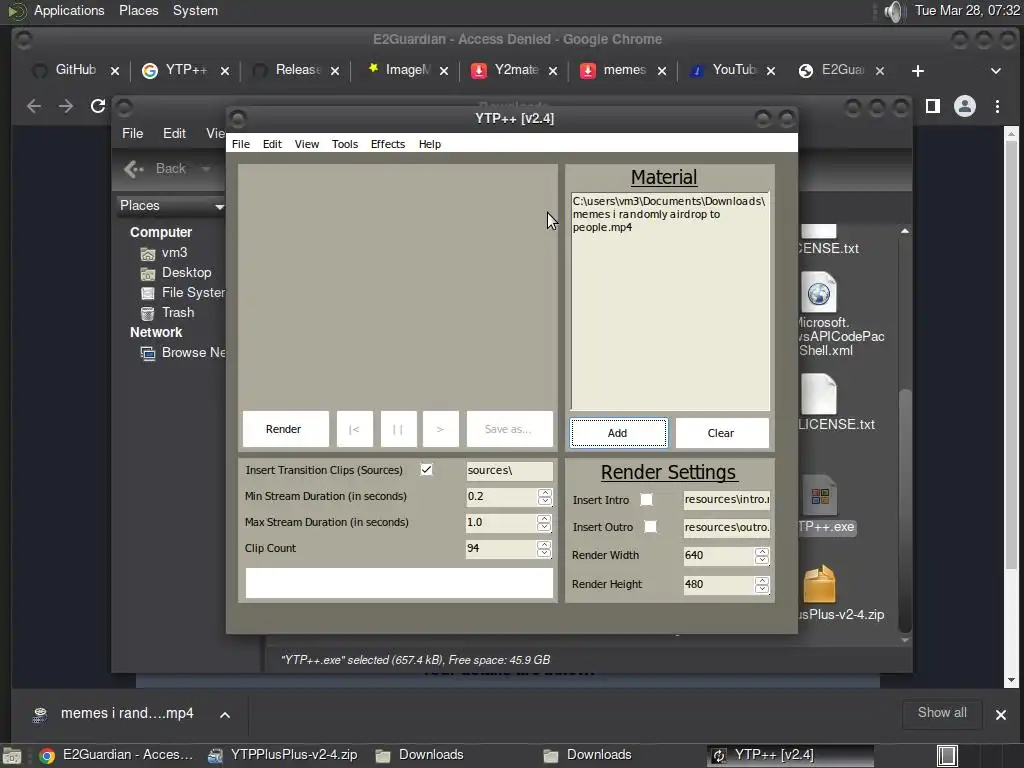
Task: Adjust the Render Height spinner arrows
Action: pyautogui.click(x=761, y=584)
